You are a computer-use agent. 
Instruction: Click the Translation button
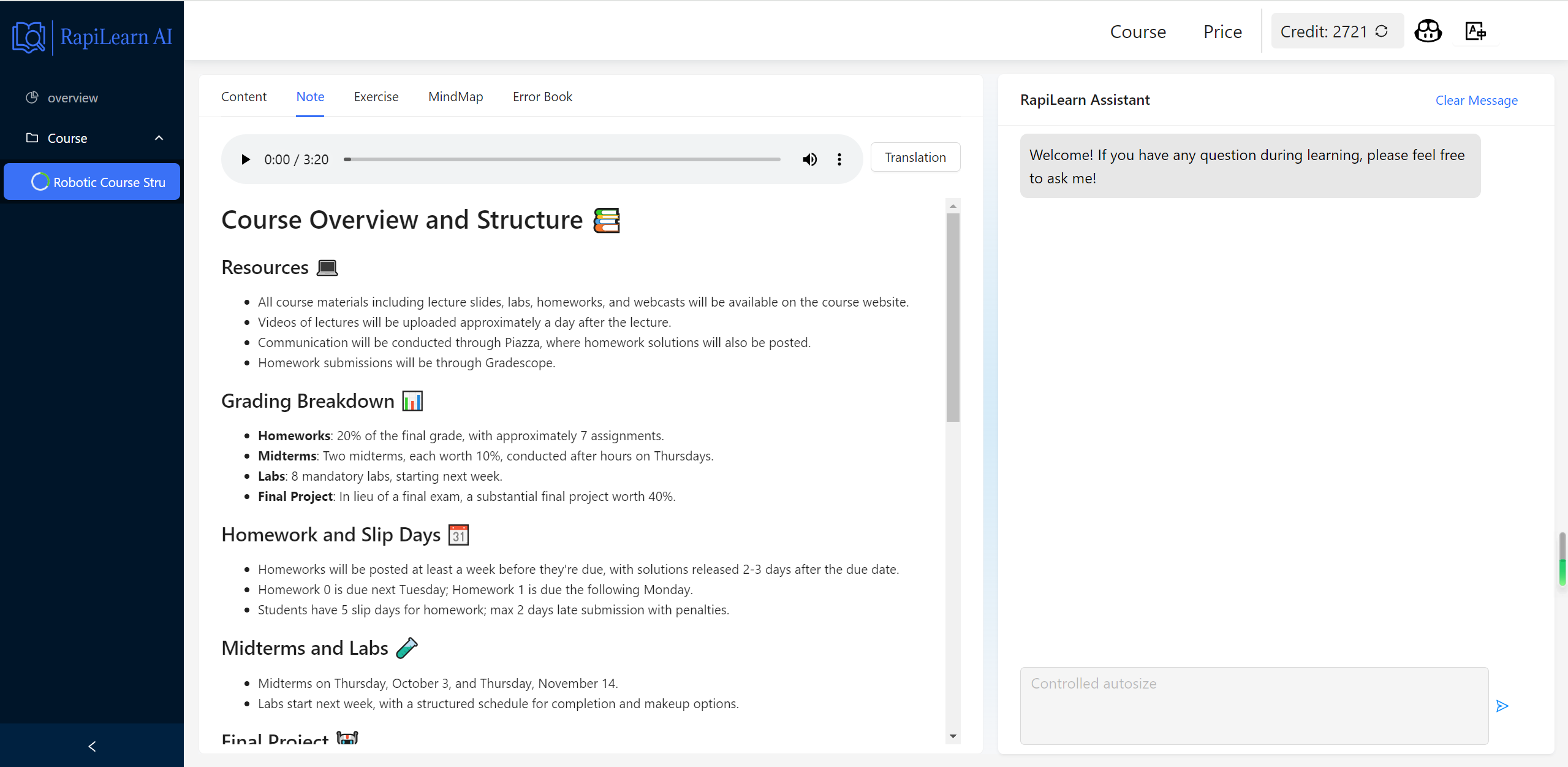pyautogui.click(x=915, y=158)
